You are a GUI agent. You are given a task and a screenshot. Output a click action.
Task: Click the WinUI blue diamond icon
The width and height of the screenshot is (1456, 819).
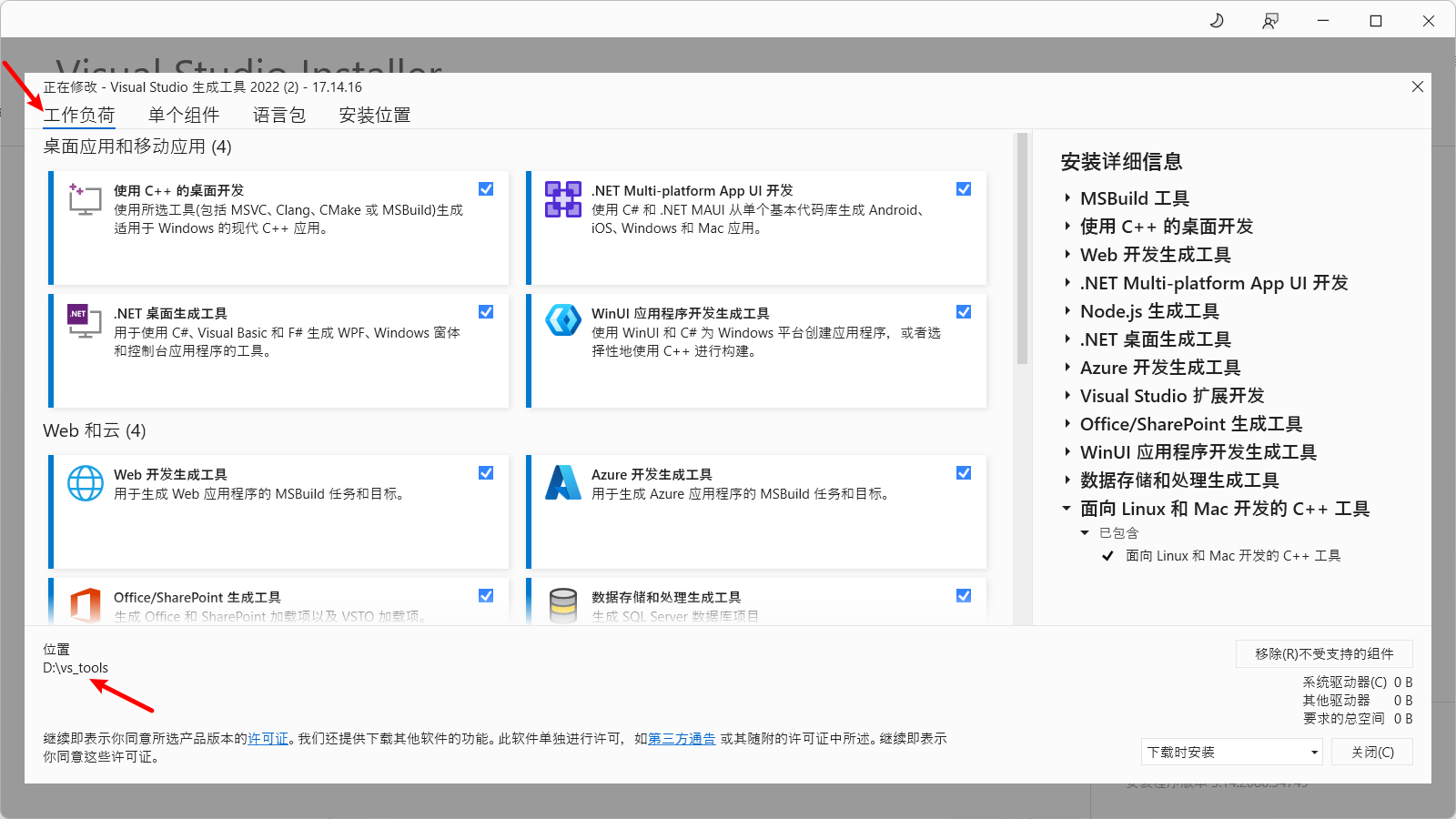point(562,320)
